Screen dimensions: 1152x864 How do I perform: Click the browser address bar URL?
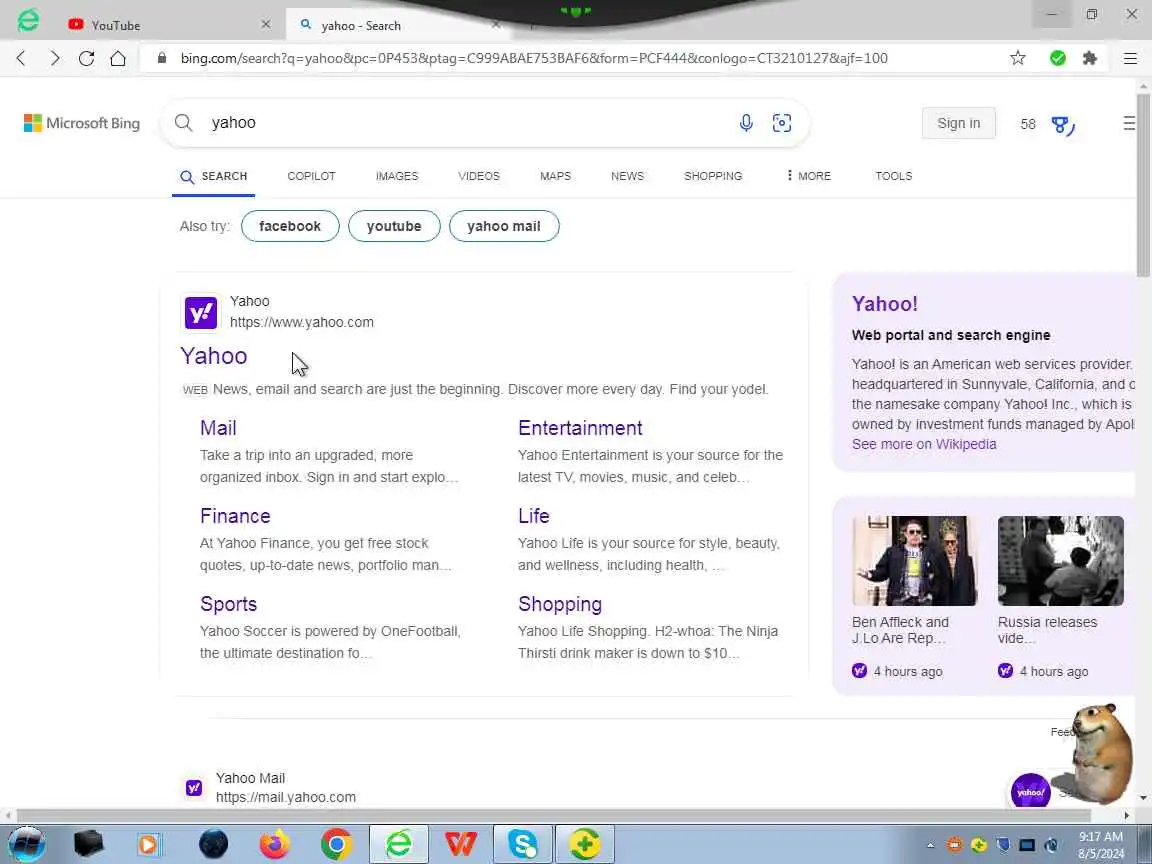[x=534, y=58]
